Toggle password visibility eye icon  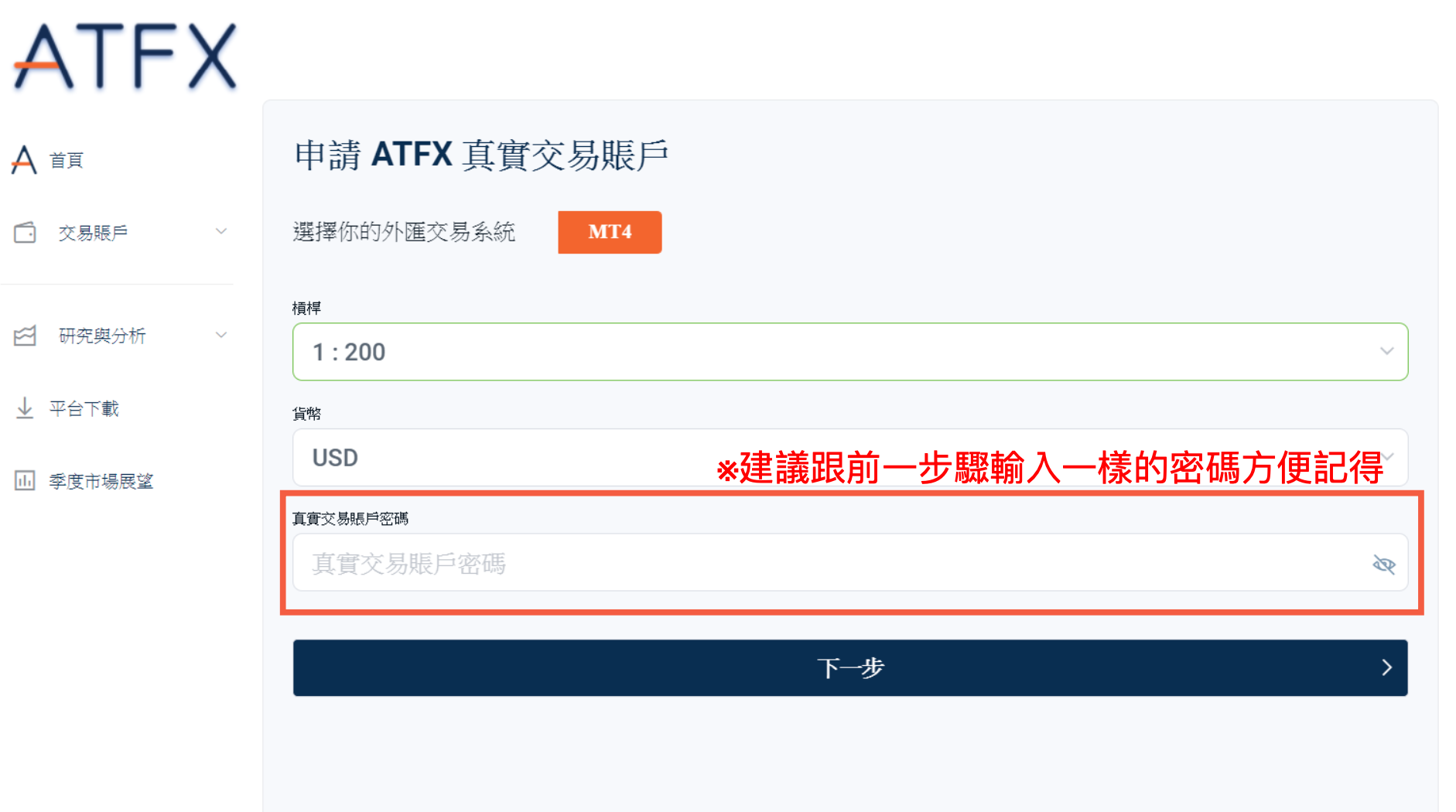click(1384, 565)
